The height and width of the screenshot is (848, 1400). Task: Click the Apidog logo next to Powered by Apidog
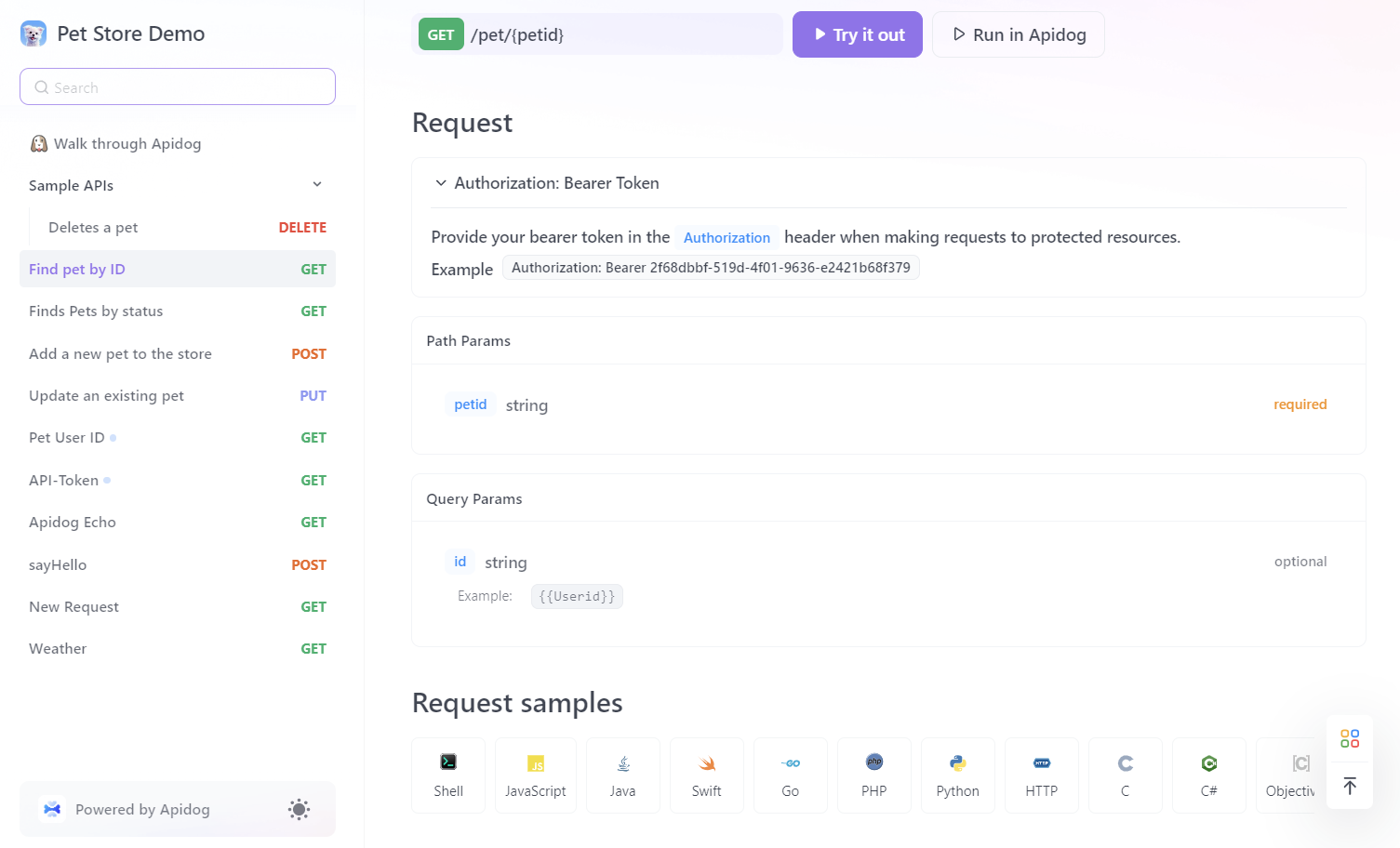pos(52,809)
